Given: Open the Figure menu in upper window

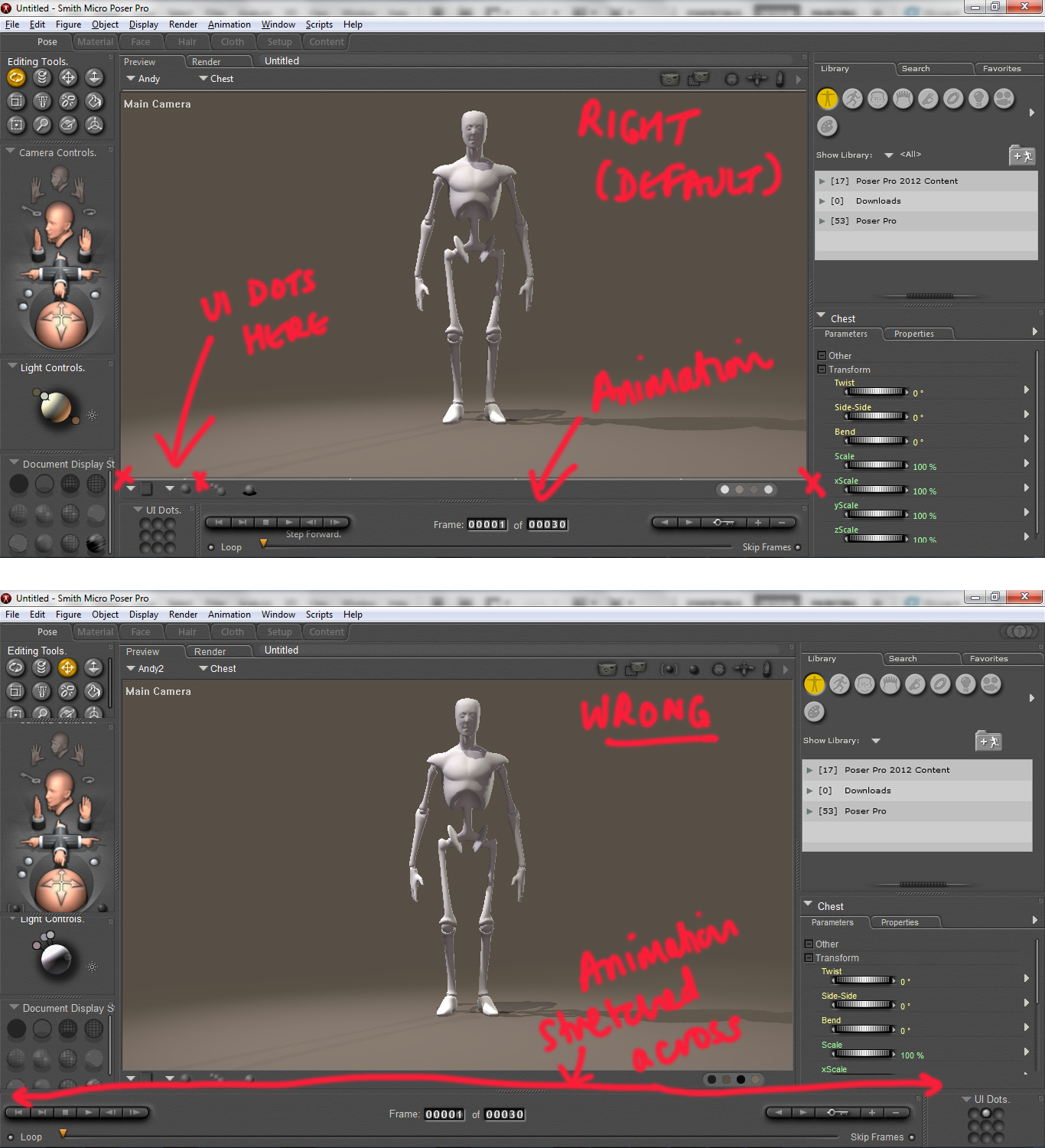Looking at the screenshot, I should pos(68,24).
